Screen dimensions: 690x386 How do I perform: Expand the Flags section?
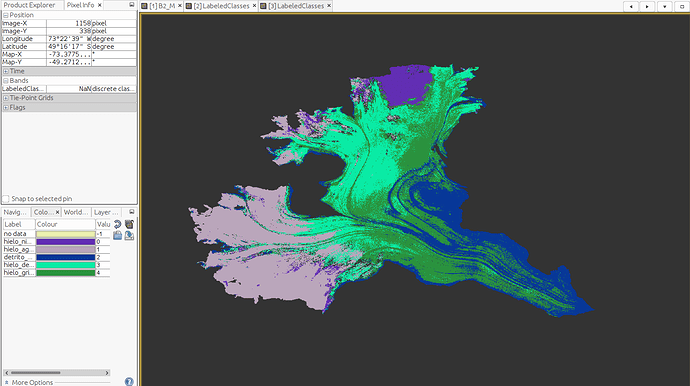coord(6,107)
